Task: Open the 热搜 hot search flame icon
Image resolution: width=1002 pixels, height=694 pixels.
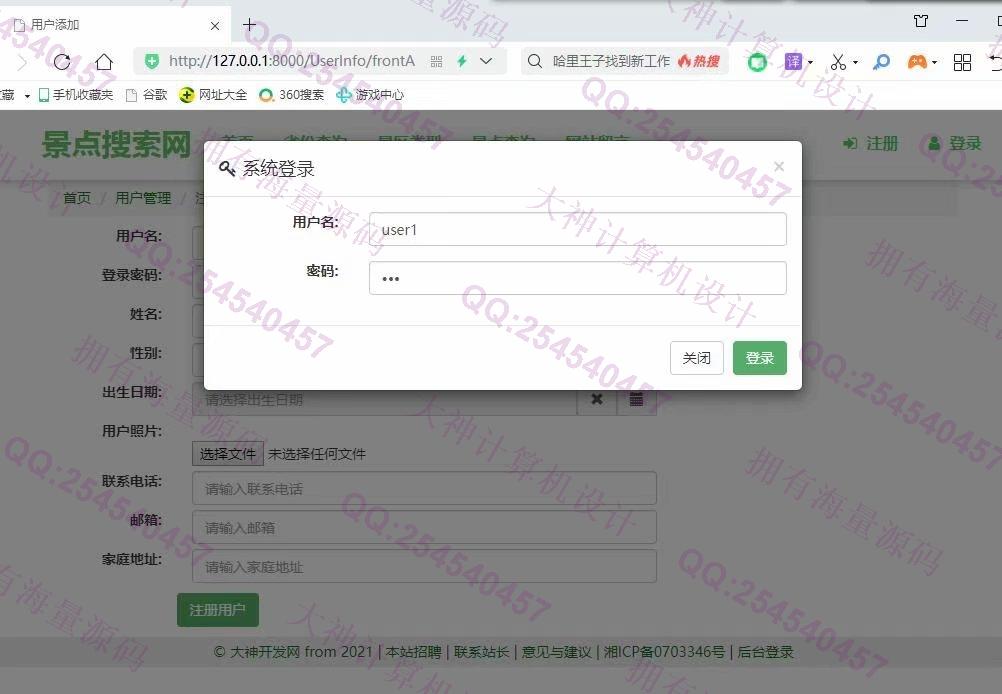Action: click(698, 61)
